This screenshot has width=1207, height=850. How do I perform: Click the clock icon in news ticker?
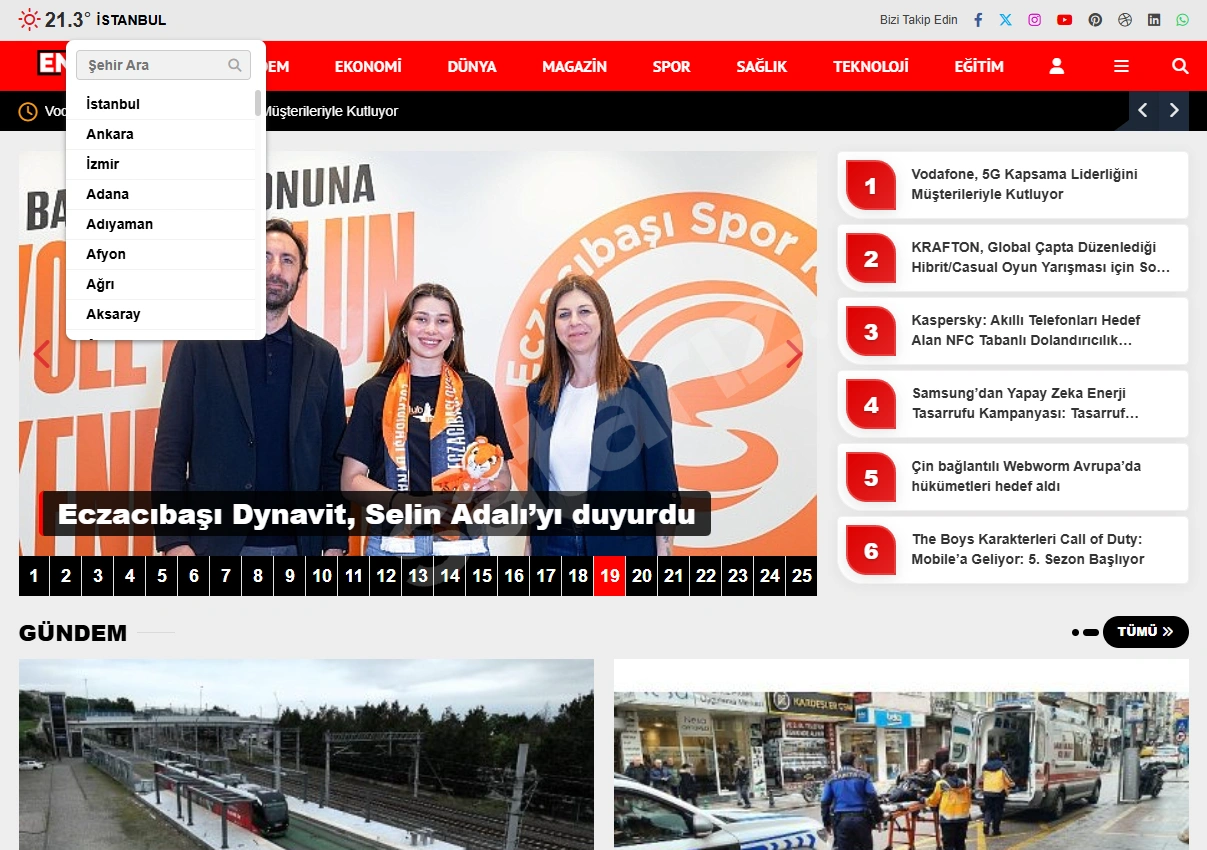pyautogui.click(x=28, y=111)
